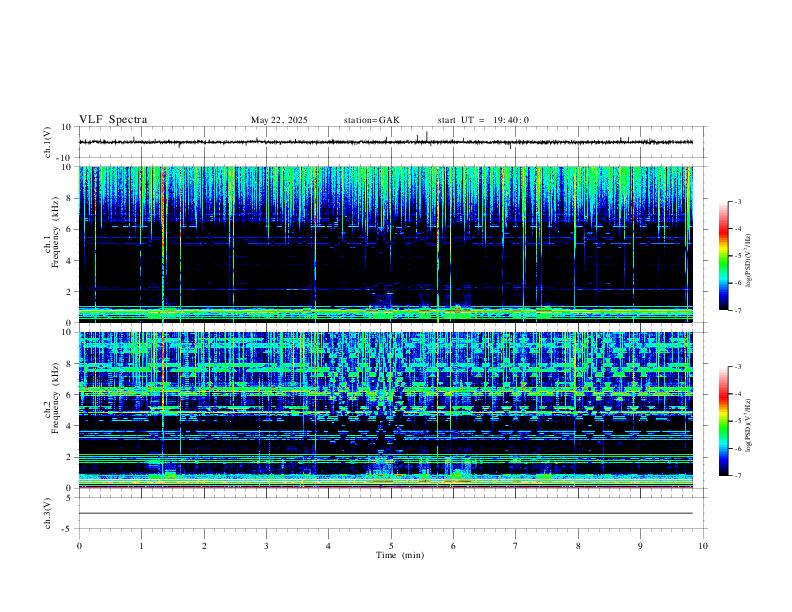The height and width of the screenshot is (612, 792).
Task: Click the time axis tick label '8'
Action: (578, 546)
